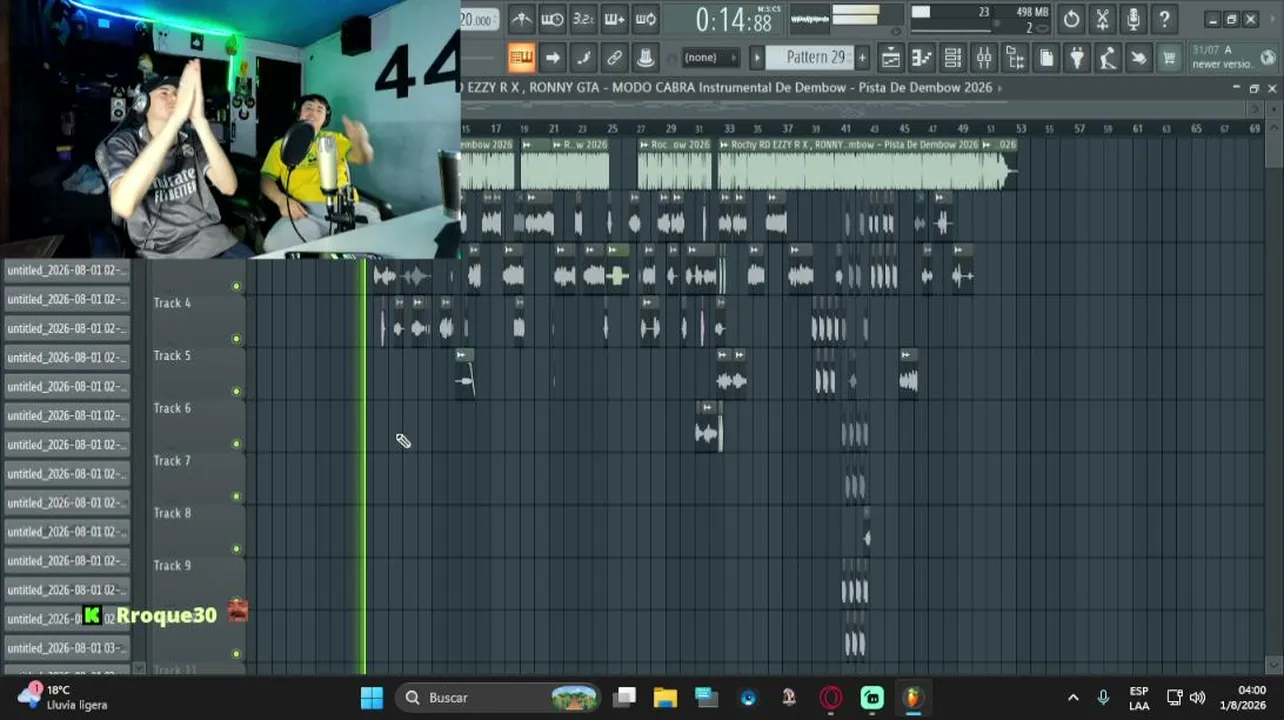Toggle blend recording (overdub) icon
This screenshot has height=720, width=1284.
614,19
